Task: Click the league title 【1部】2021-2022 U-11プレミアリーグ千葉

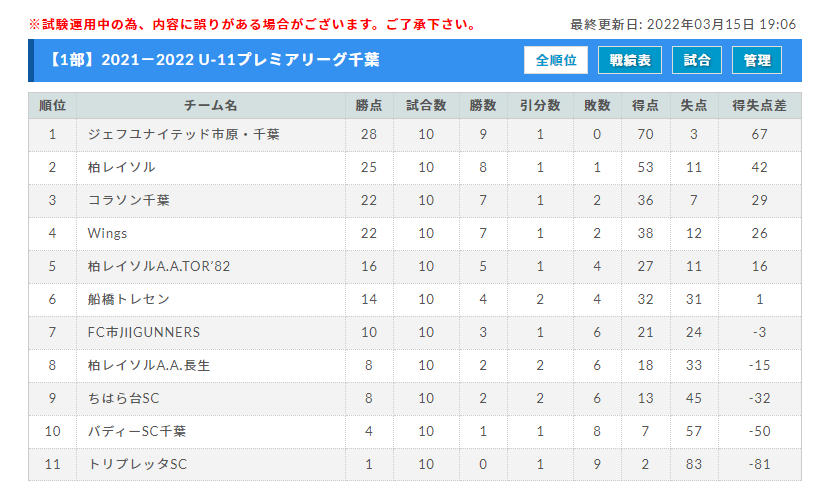Action: [213, 60]
